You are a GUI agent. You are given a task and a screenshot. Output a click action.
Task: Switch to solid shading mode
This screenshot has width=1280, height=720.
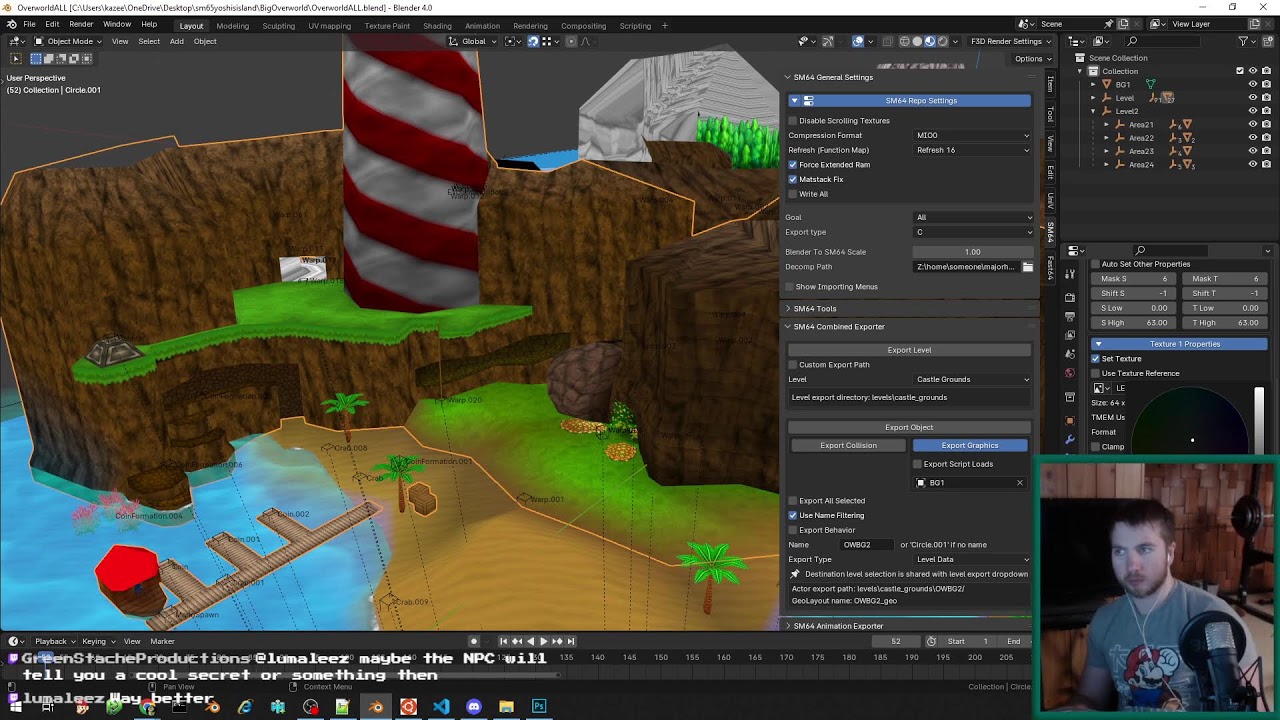917,41
